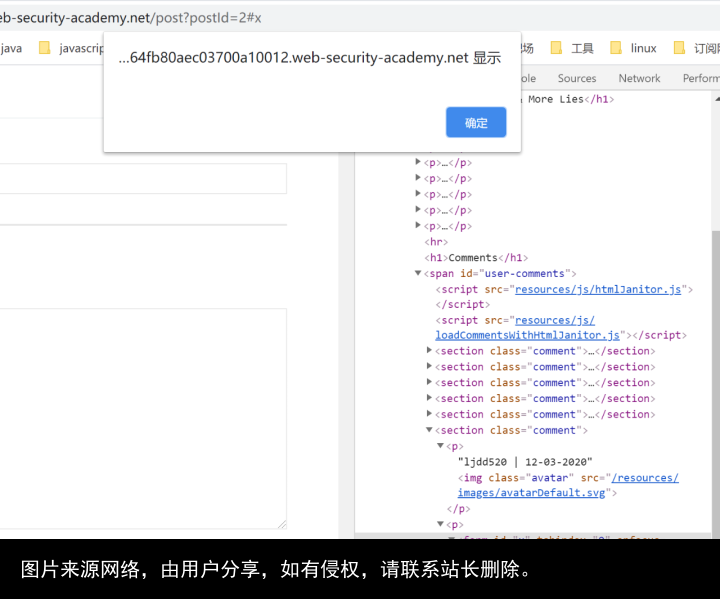This screenshot has width=720, height=599.
Task: Click the browser address bar URL
Action: [130, 18]
